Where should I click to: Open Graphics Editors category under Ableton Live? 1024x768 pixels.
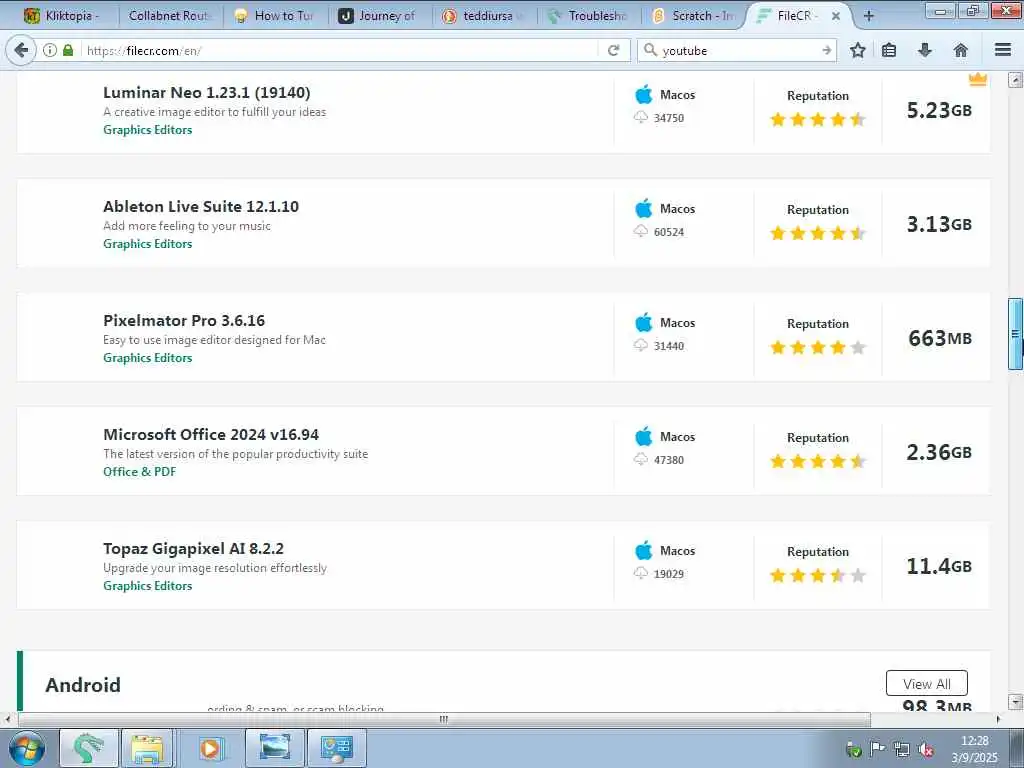pos(148,244)
